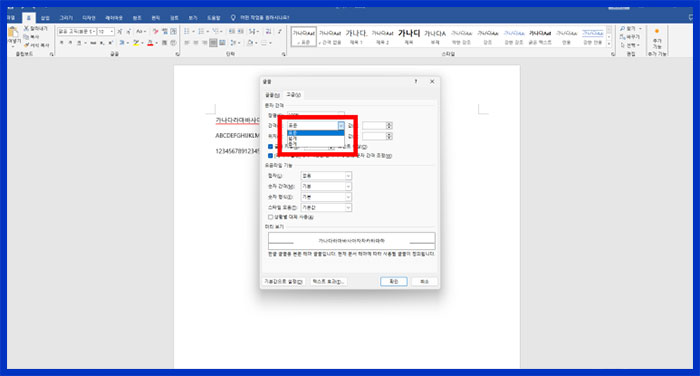Click the red font color swatch
This screenshot has width=700, height=376.
[x=150, y=43]
